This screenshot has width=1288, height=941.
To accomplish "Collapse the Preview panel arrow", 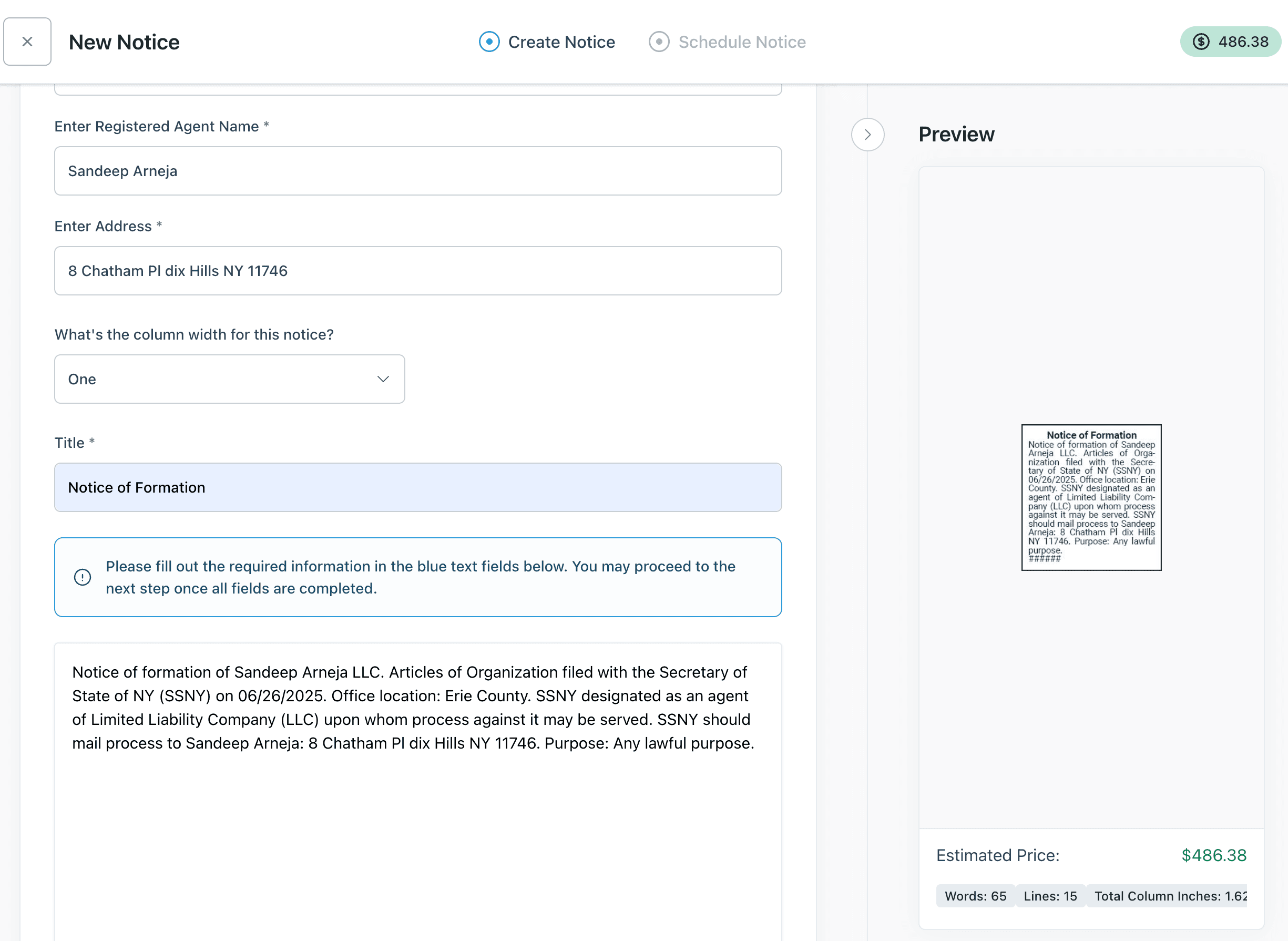I will (x=867, y=135).
